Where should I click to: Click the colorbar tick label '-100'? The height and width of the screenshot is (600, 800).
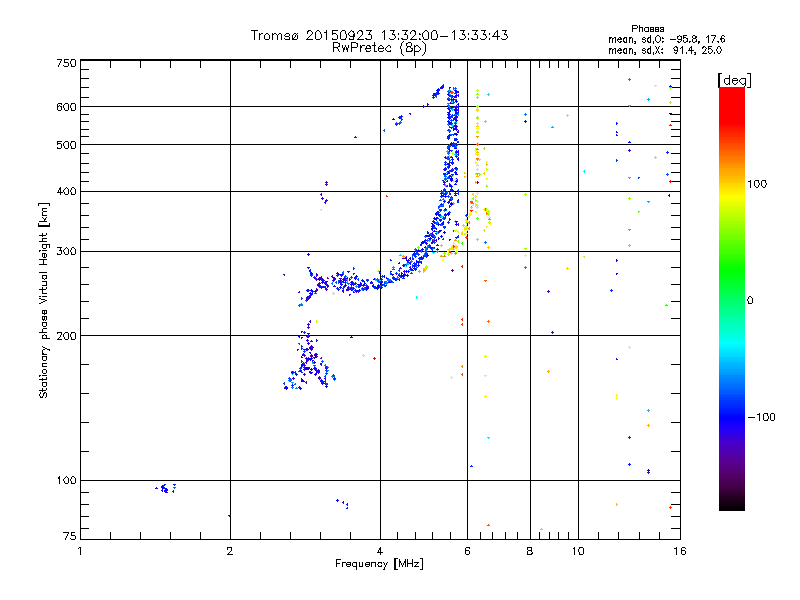(x=761, y=417)
